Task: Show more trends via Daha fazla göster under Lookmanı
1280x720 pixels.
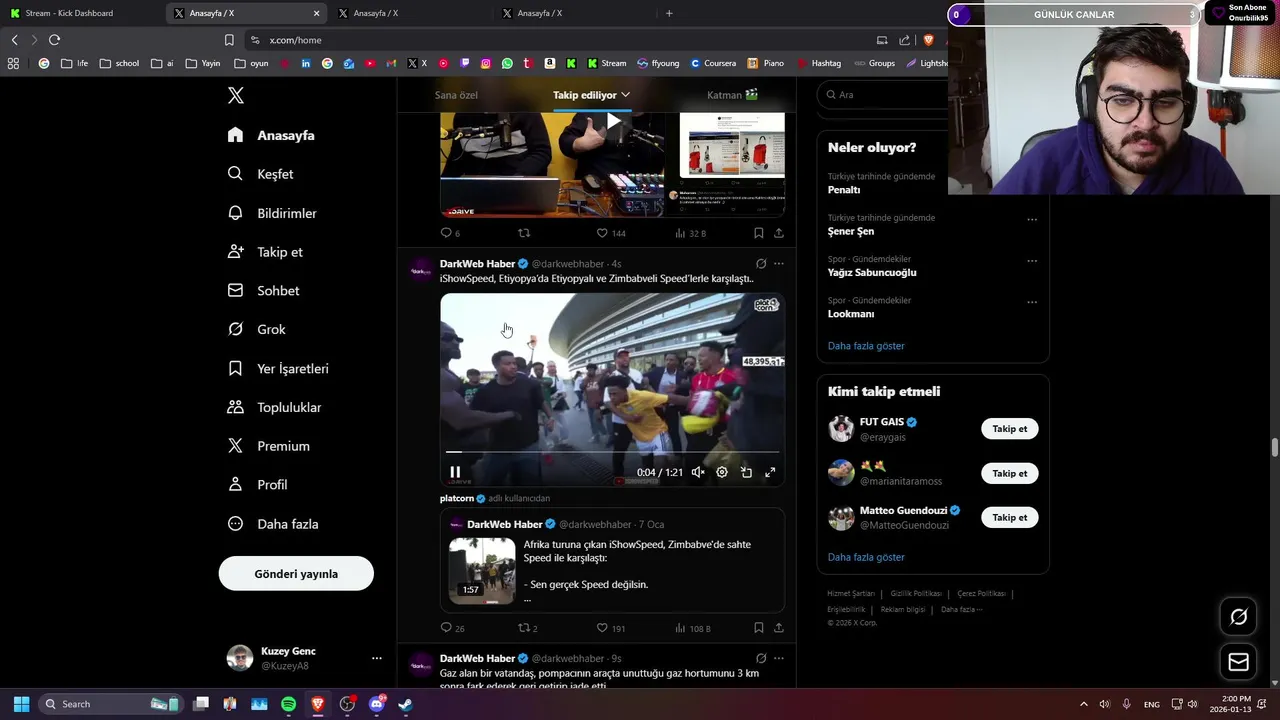Action: (866, 346)
